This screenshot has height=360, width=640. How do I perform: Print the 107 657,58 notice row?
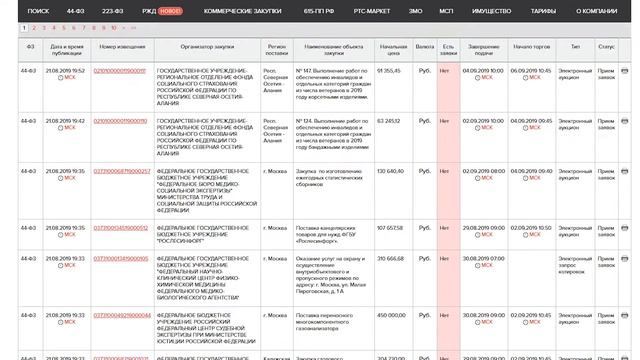coord(624,228)
